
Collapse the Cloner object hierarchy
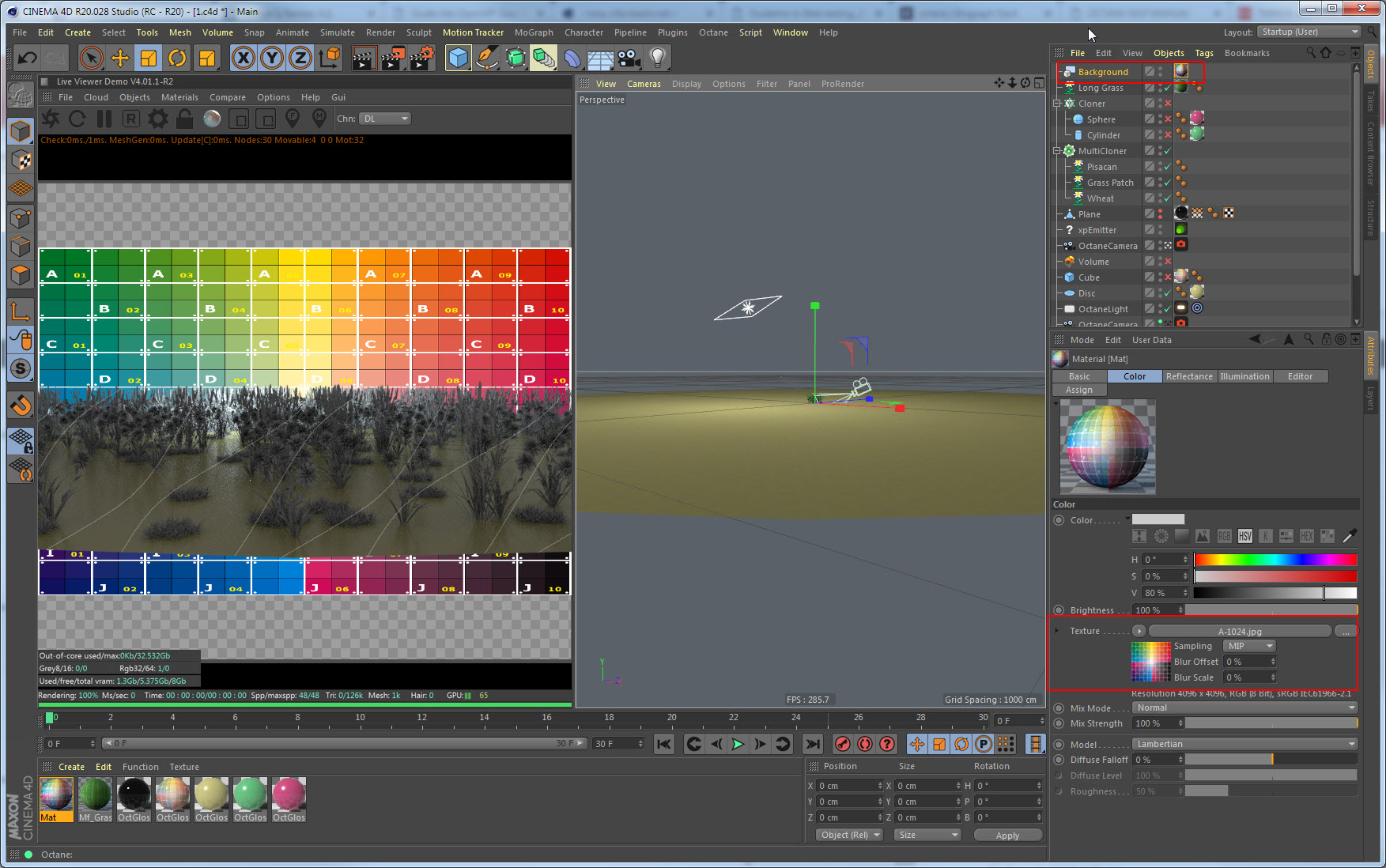[x=1057, y=104]
